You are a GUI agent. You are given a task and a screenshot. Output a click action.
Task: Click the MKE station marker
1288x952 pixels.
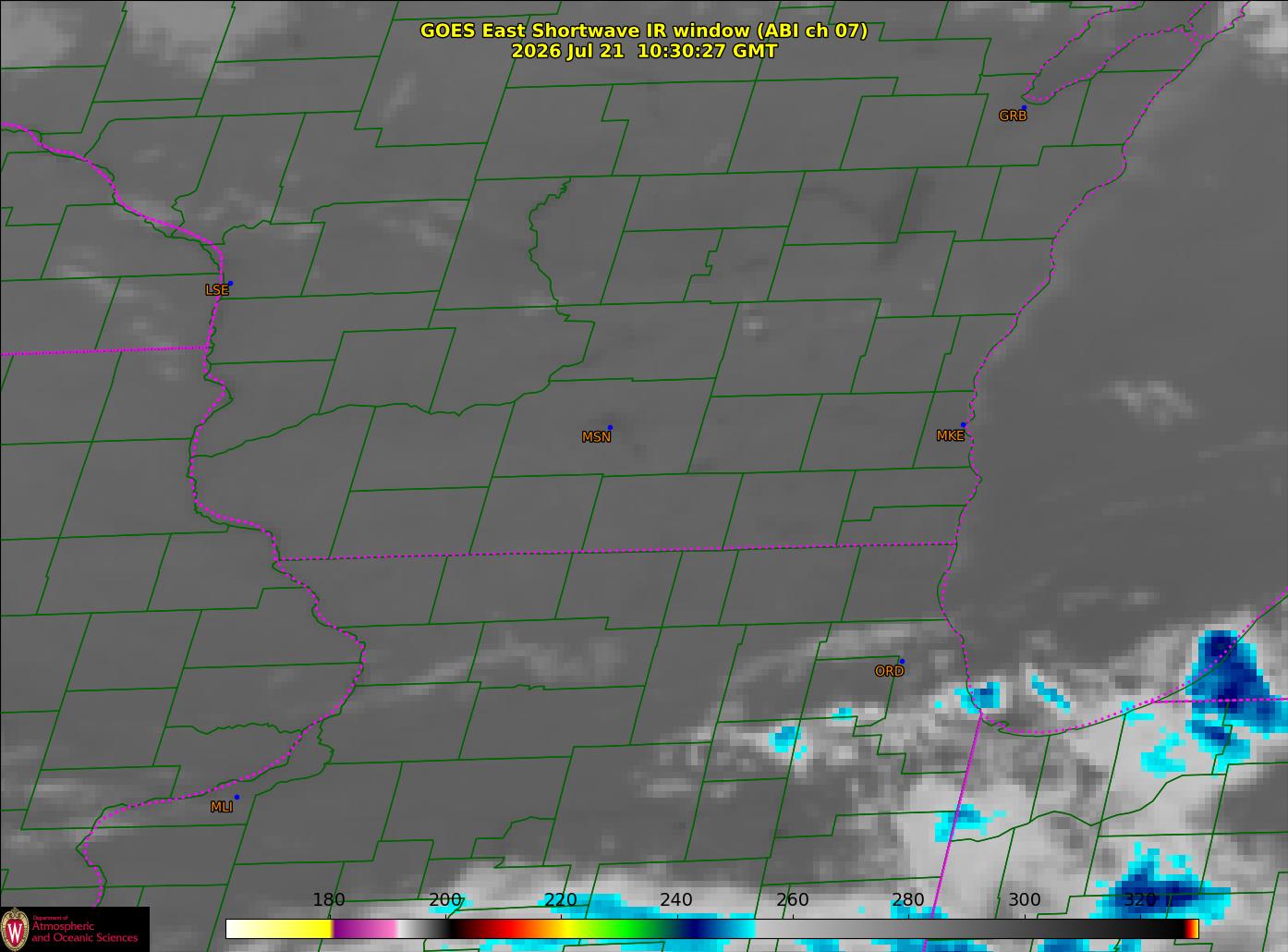(x=963, y=425)
